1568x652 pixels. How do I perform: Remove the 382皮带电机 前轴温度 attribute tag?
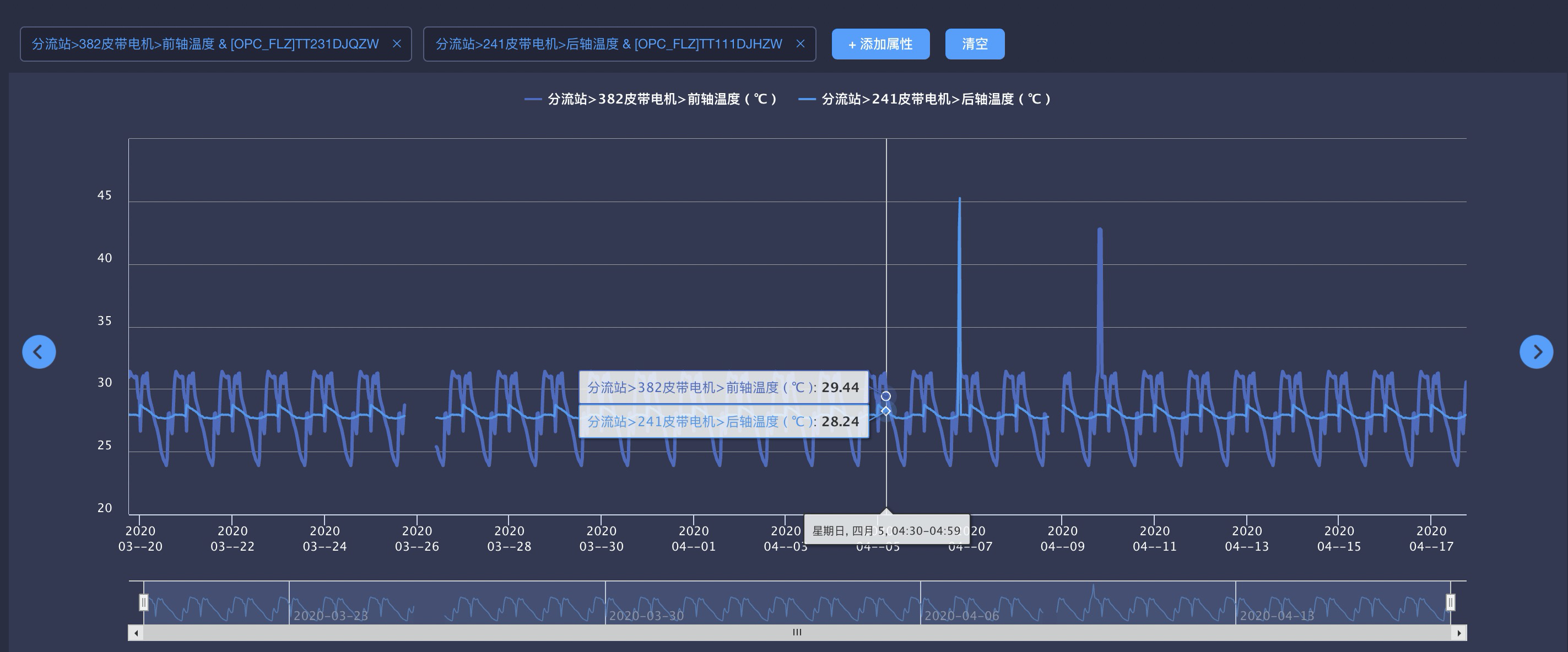coord(397,44)
